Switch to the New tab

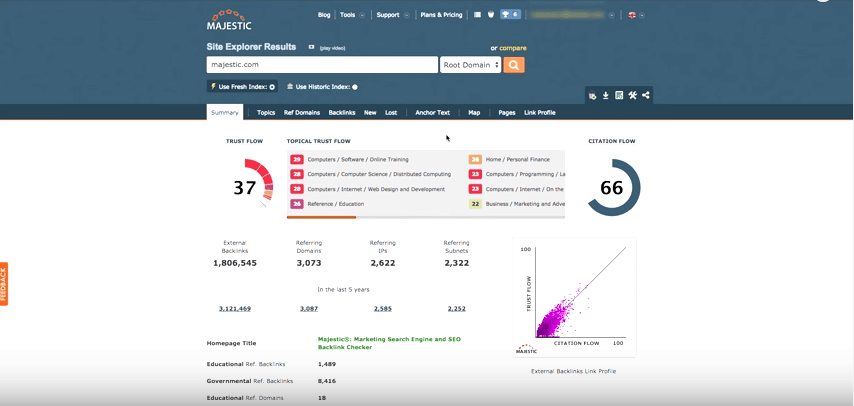click(x=370, y=113)
